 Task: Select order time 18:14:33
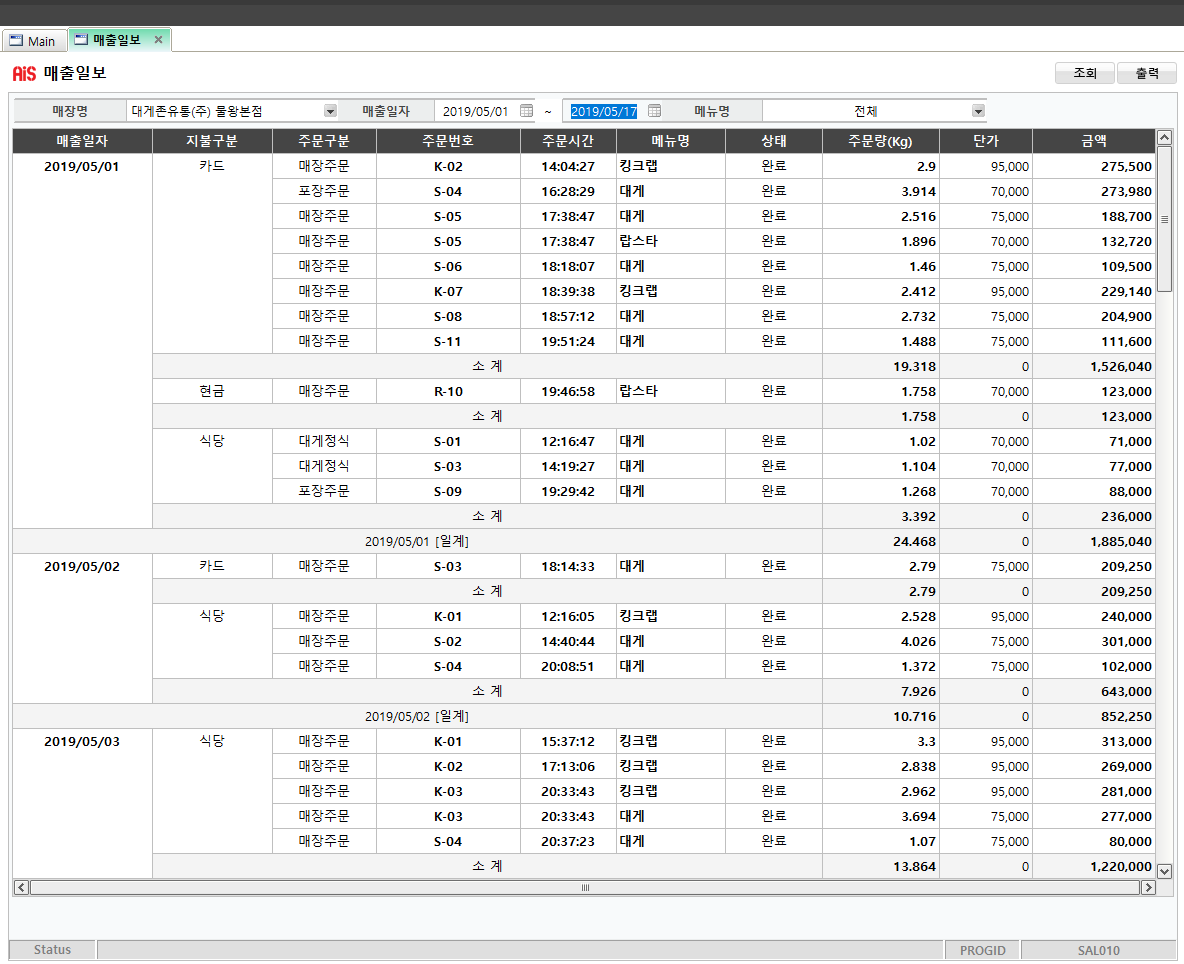[568, 567]
